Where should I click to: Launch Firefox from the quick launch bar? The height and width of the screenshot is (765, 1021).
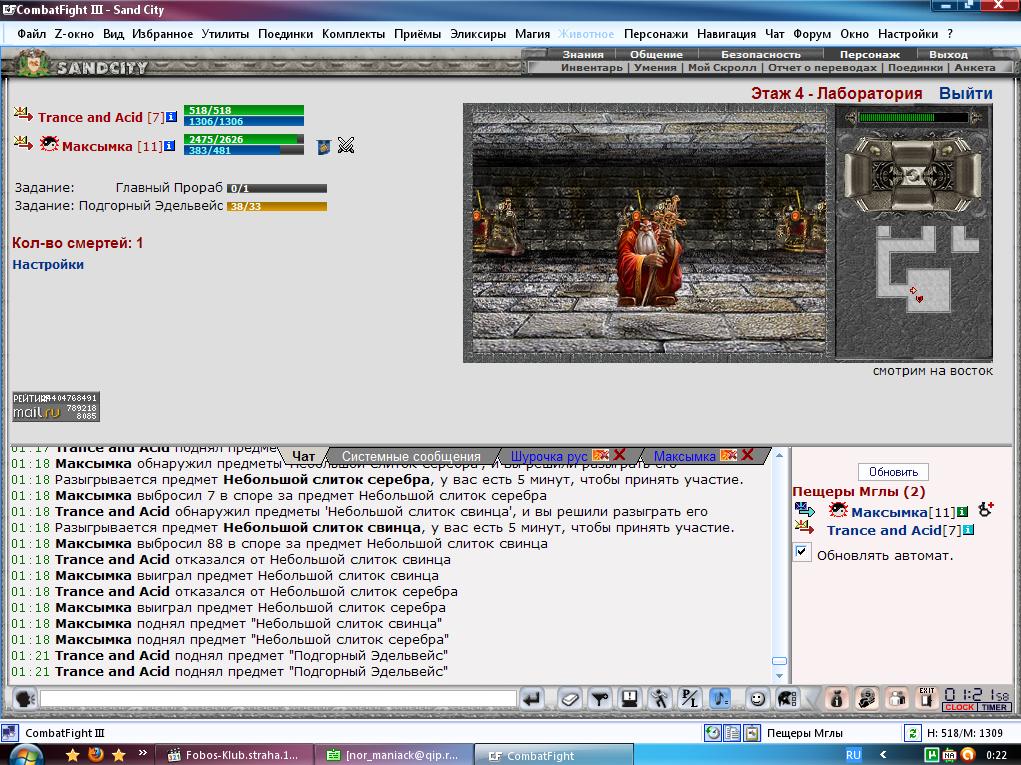coord(96,755)
